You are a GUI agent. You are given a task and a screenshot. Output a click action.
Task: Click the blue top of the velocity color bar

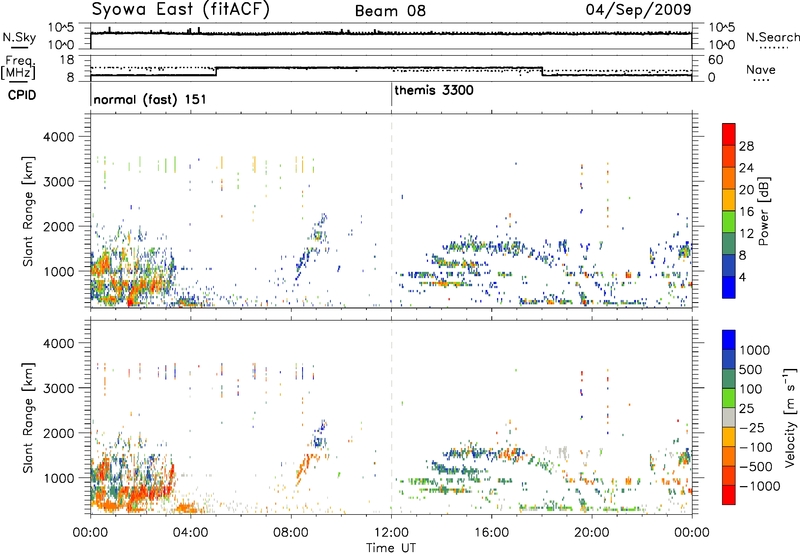coord(729,339)
